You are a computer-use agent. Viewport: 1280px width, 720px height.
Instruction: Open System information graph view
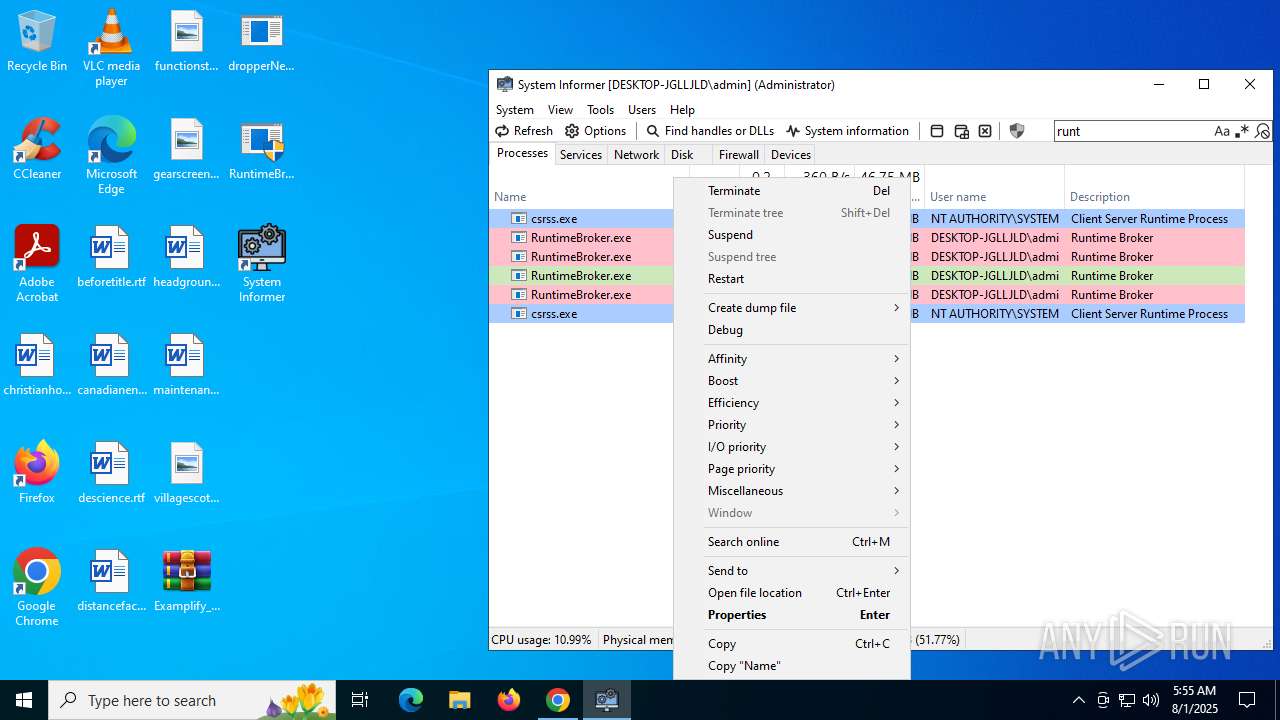pos(847,131)
